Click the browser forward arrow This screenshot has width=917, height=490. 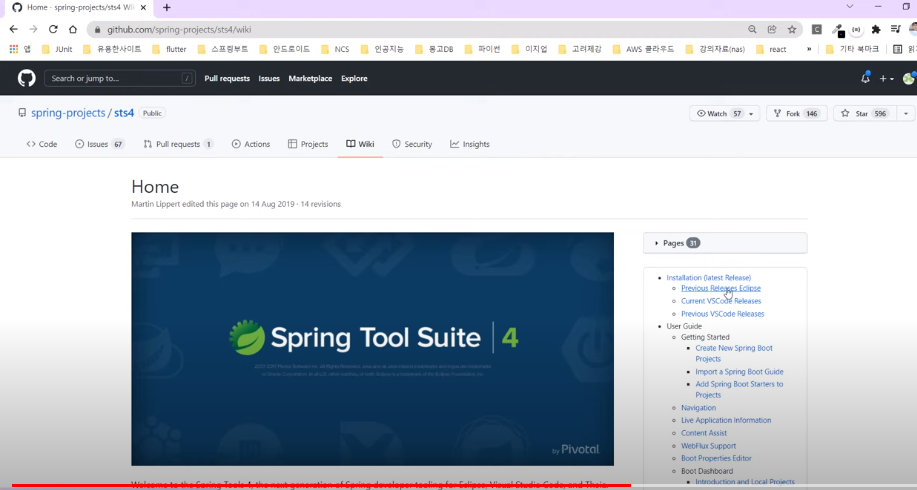coord(33,29)
